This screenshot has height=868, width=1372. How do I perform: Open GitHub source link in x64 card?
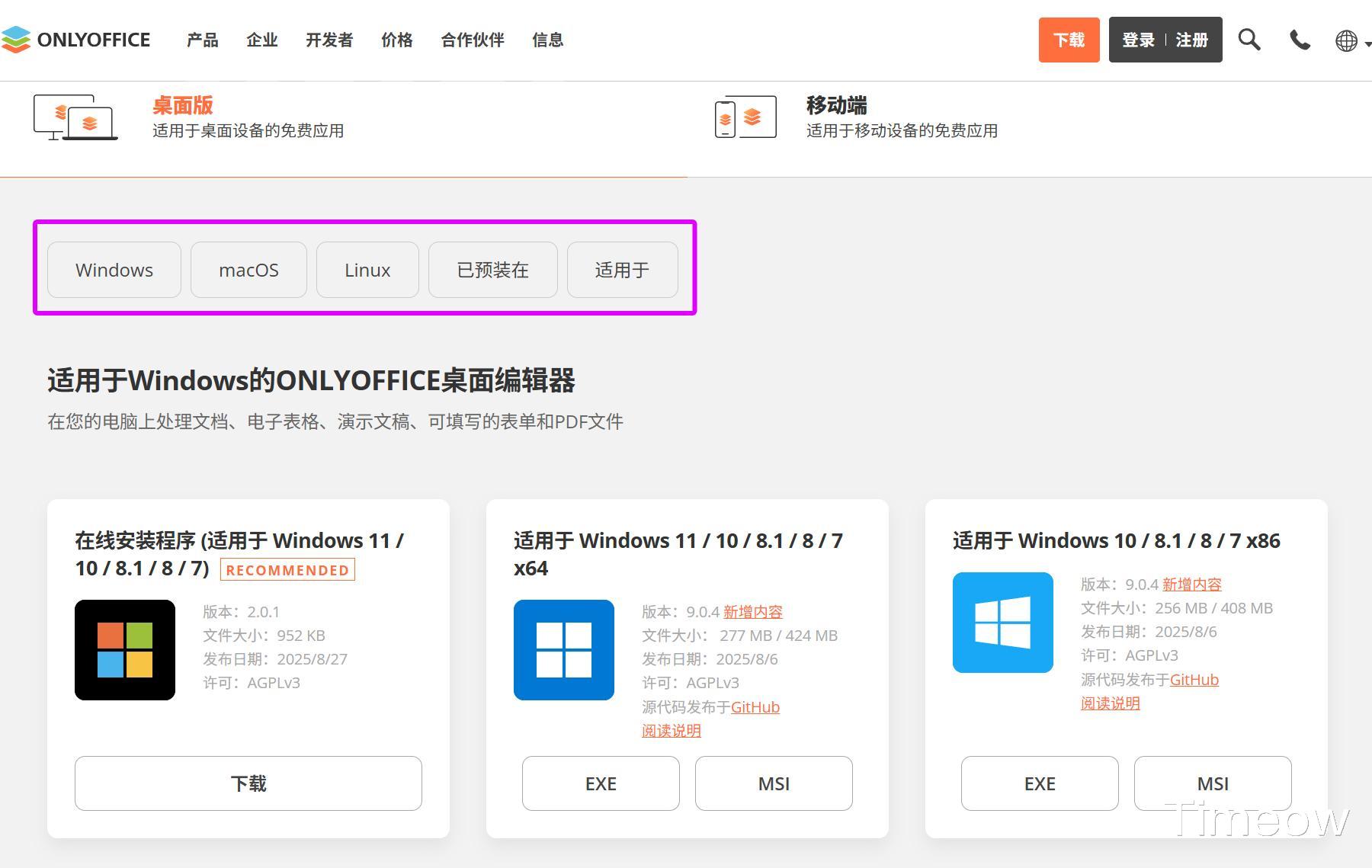click(x=755, y=707)
